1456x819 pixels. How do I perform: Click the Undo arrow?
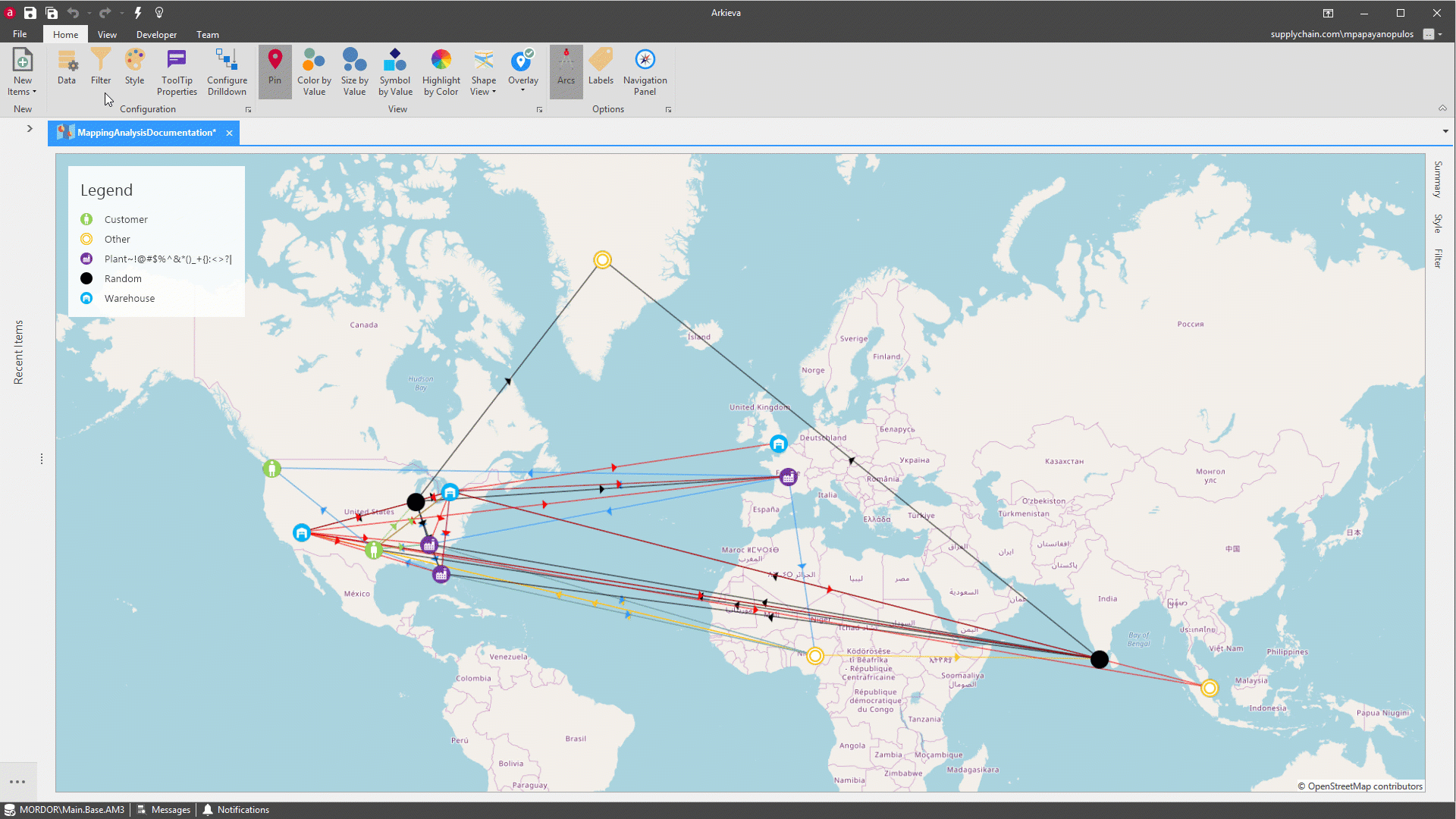(x=73, y=13)
